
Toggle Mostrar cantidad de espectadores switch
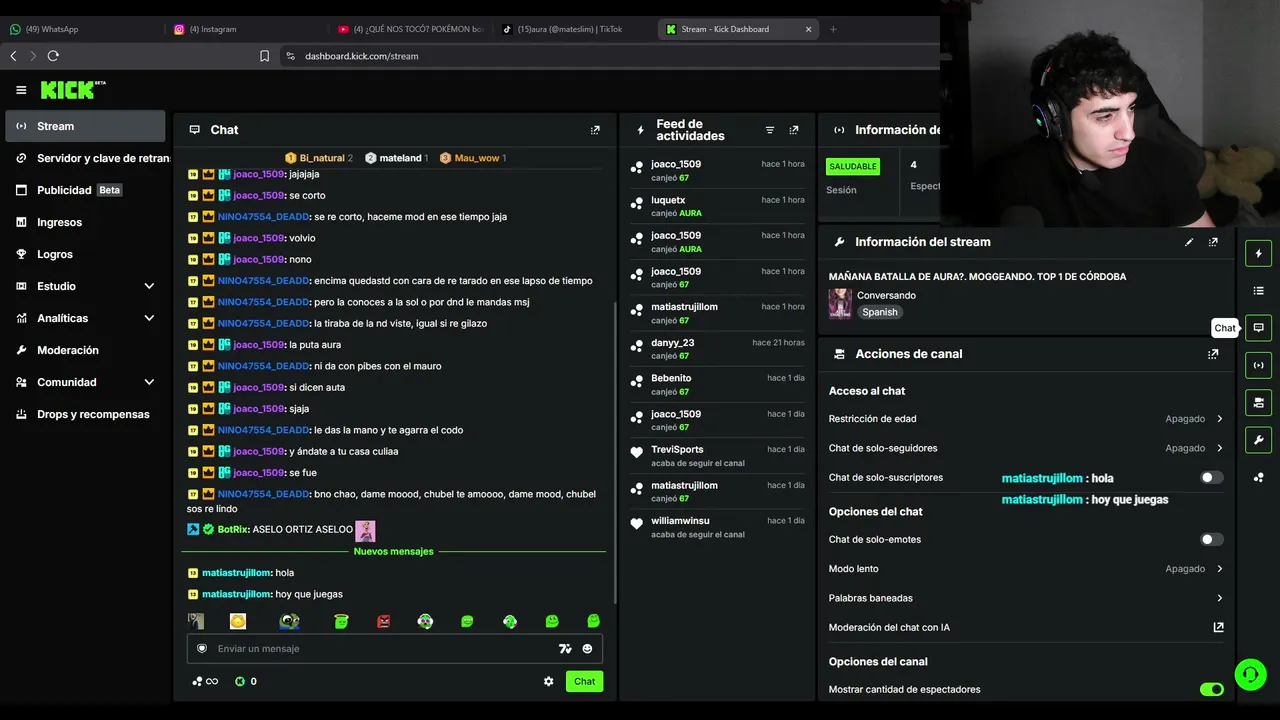1211,689
